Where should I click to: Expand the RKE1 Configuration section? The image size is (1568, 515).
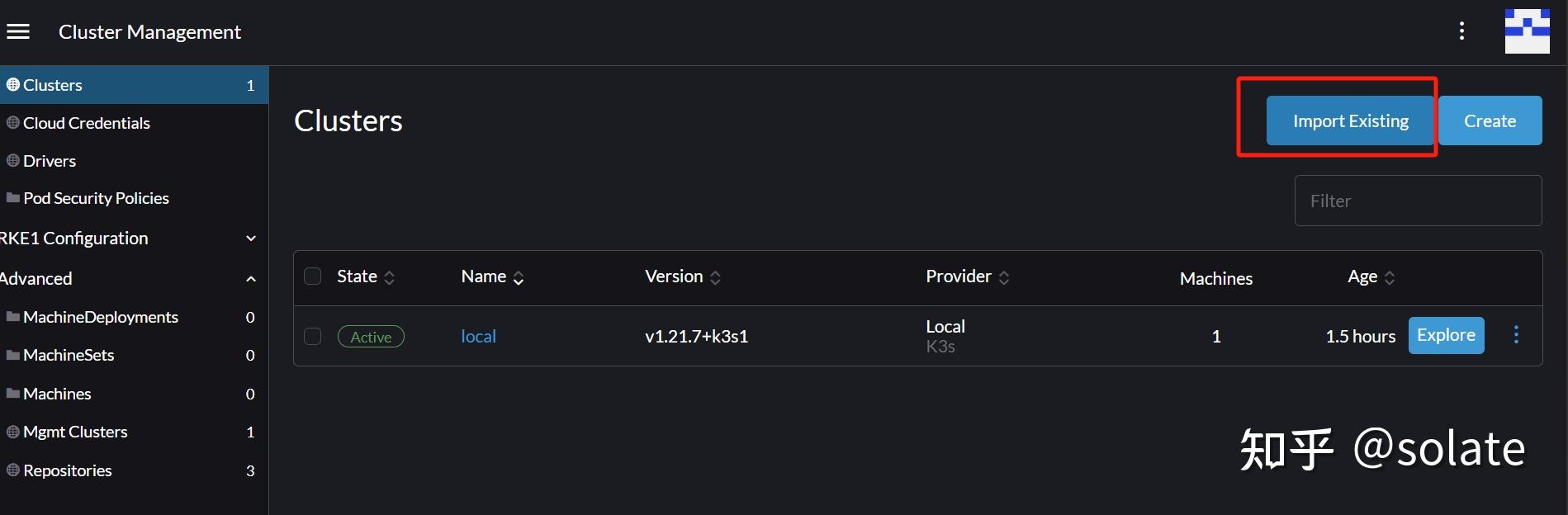(251, 239)
